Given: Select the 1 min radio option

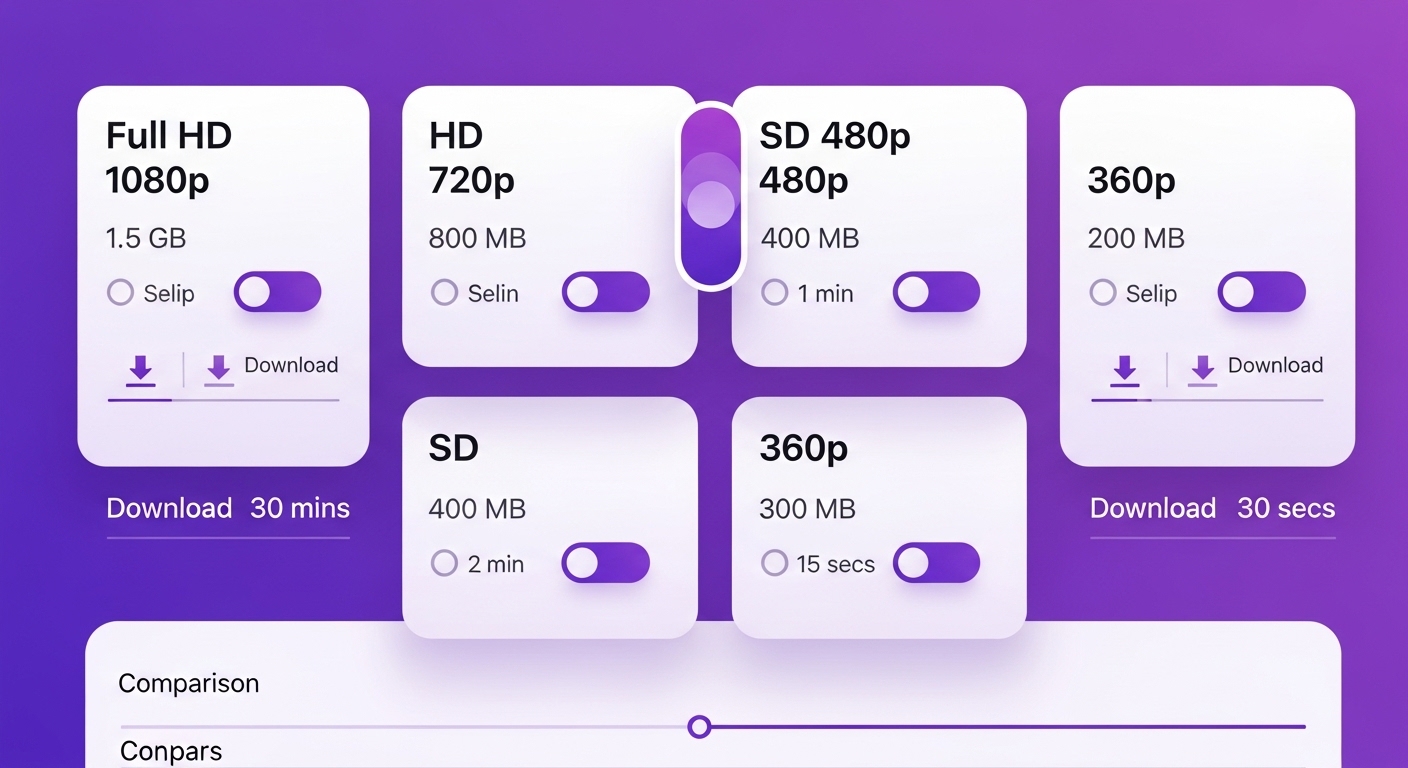Looking at the screenshot, I should [x=775, y=293].
